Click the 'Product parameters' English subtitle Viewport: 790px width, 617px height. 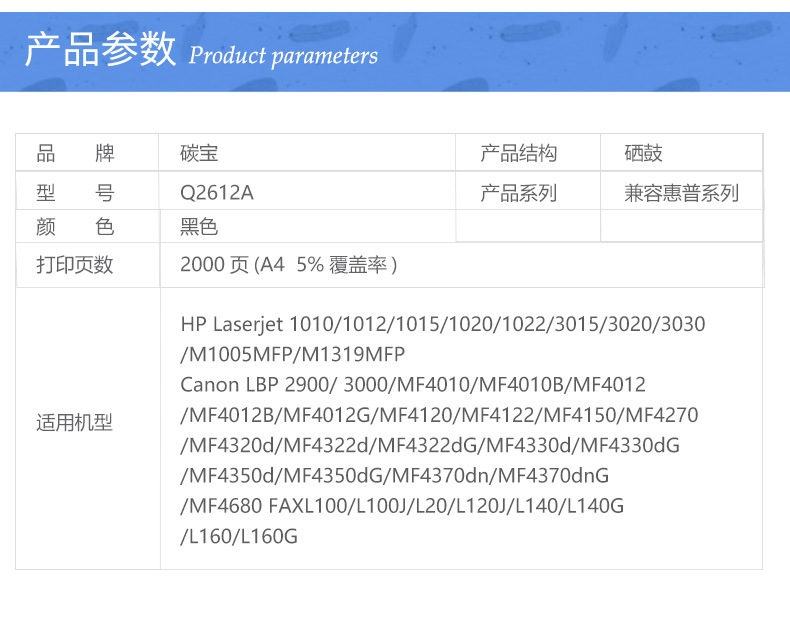pyautogui.click(x=283, y=56)
